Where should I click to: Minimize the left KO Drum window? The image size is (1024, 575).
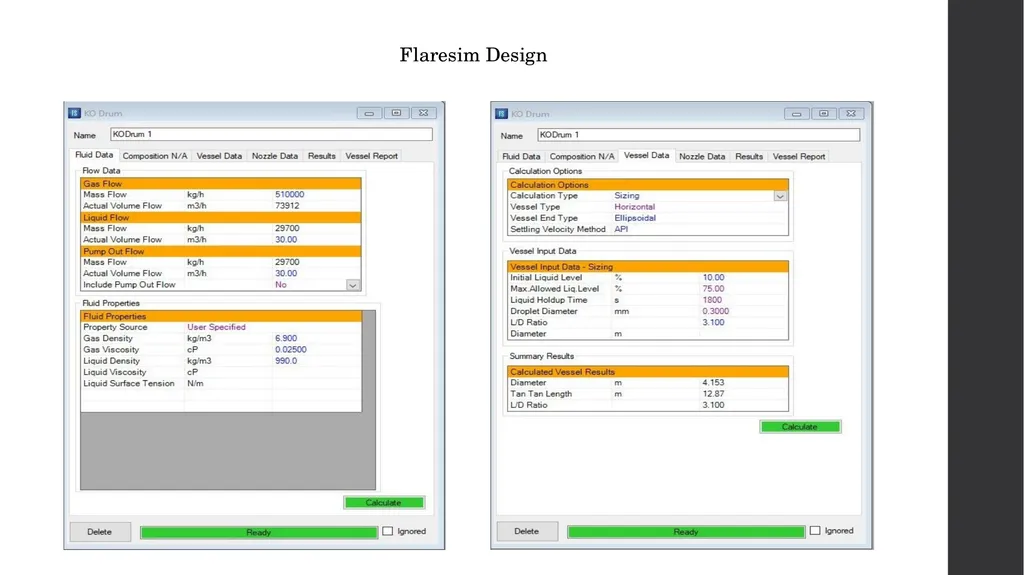(x=369, y=113)
